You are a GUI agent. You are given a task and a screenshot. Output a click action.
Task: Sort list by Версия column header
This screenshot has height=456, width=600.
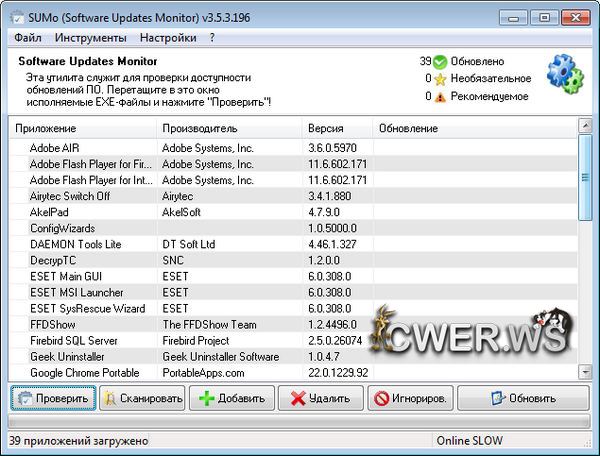coord(323,129)
